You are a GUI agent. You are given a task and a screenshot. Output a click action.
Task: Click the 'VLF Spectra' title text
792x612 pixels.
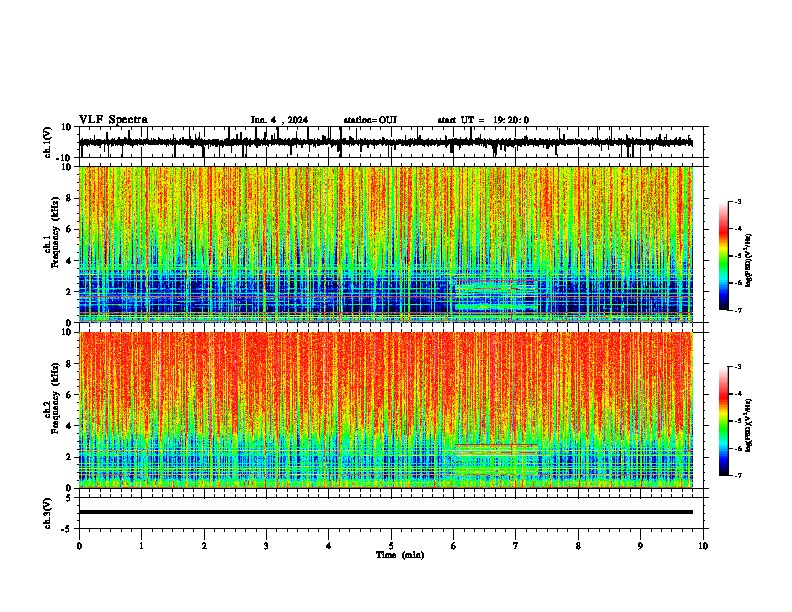coord(113,120)
